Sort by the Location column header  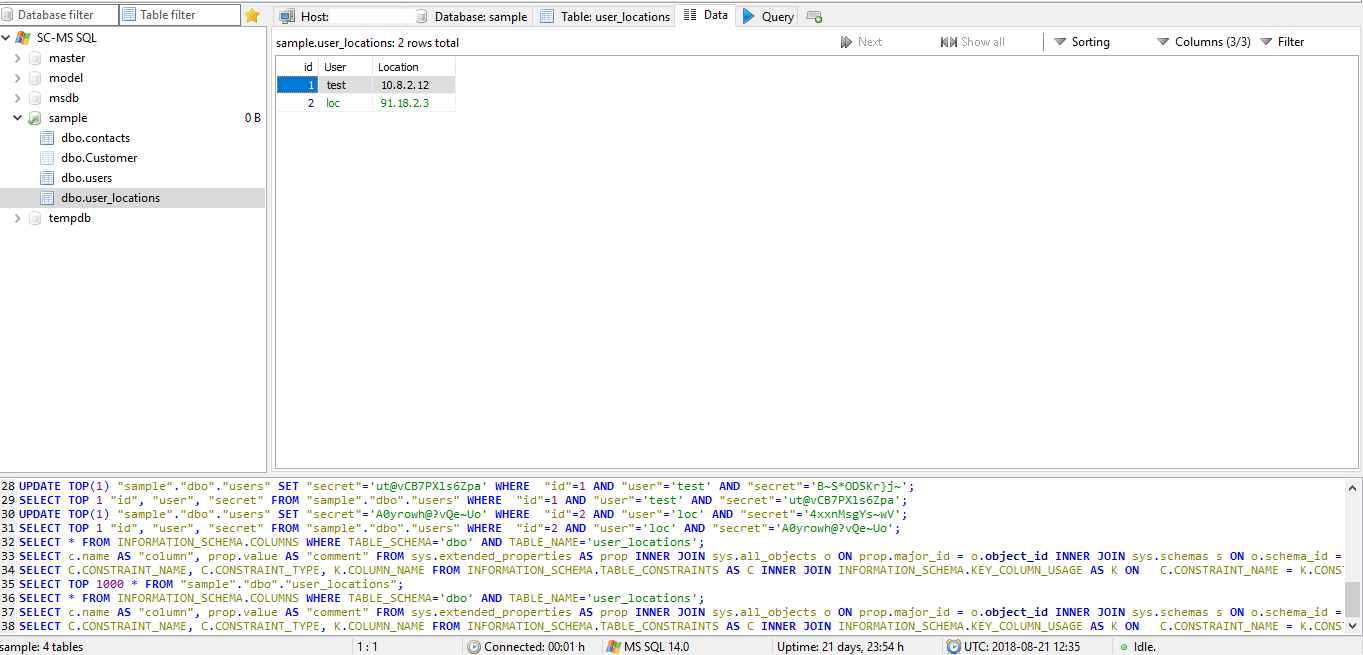tap(414, 67)
